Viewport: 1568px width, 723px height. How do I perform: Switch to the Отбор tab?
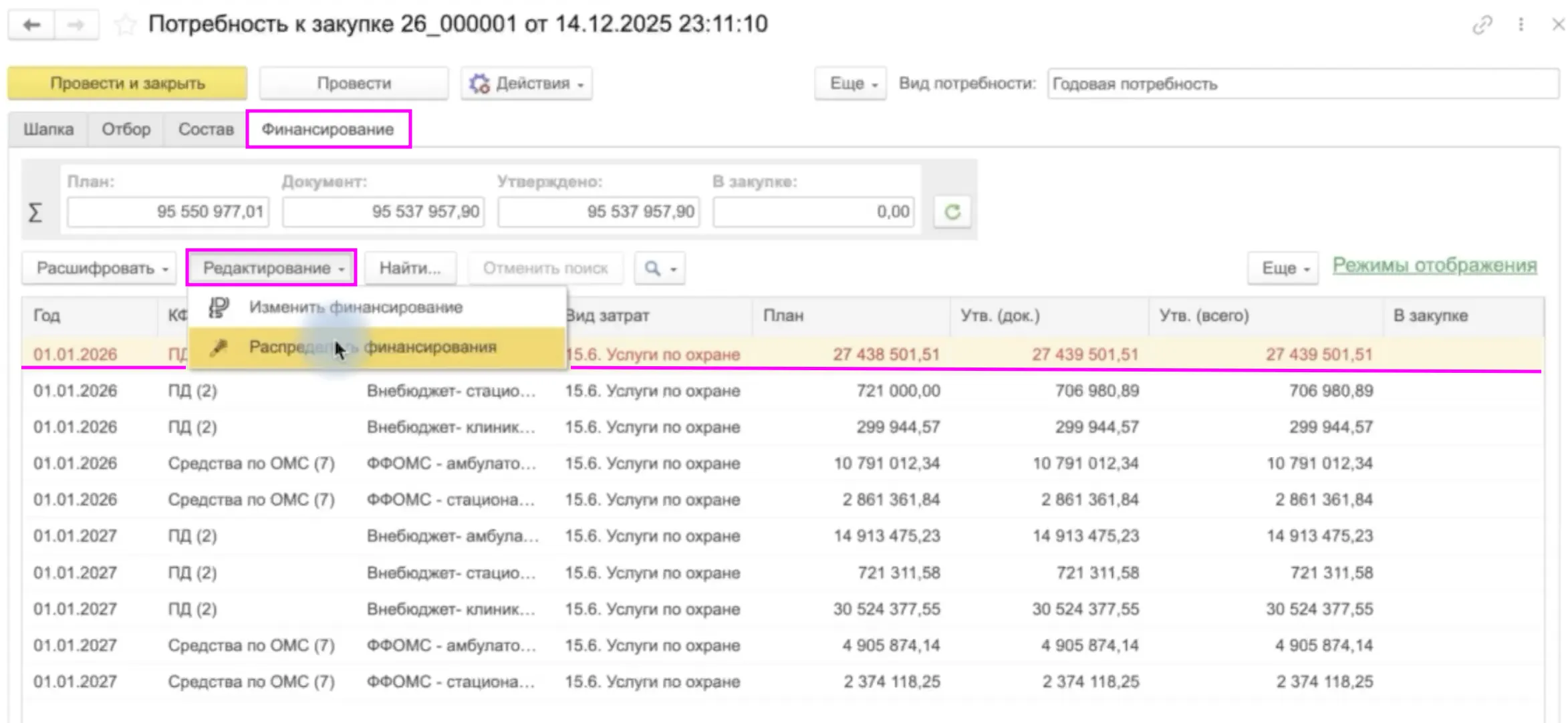click(x=126, y=129)
